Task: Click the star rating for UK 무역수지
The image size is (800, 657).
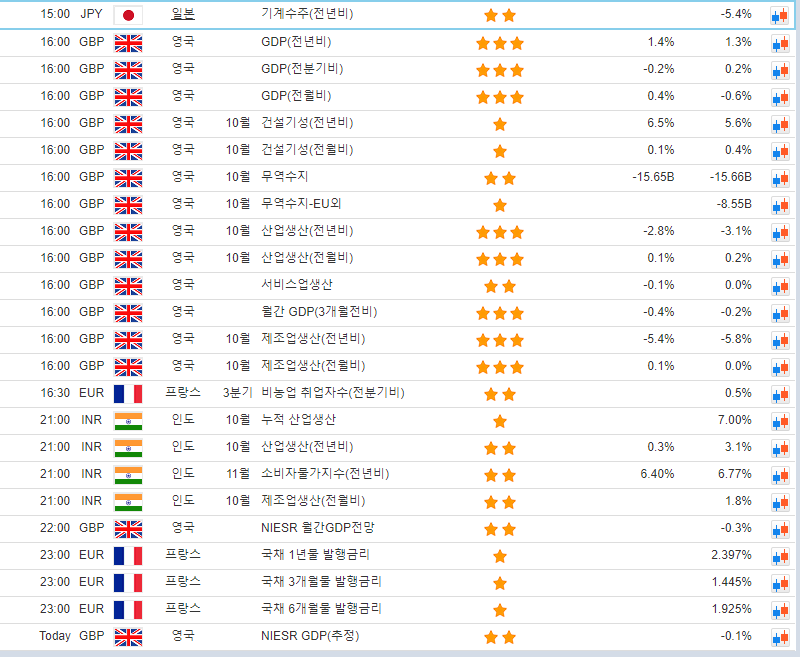Action: tap(500, 178)
